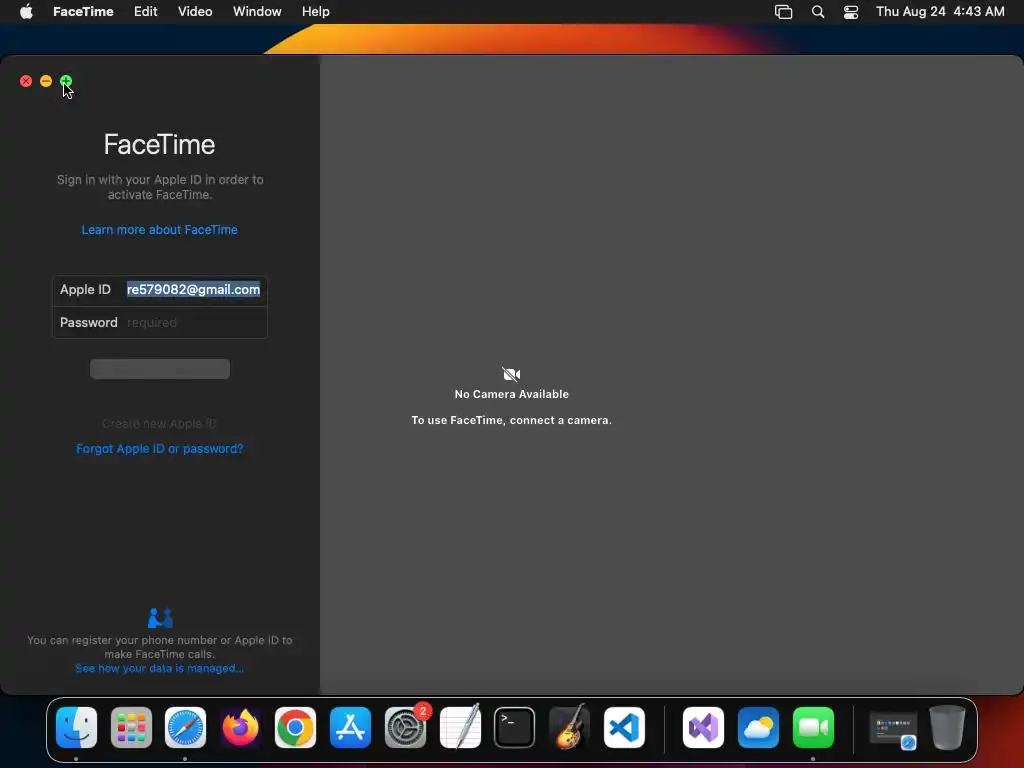The image size is (1024, 768).
Task: Open Firefox from the Dock
Action: coord(240,727)
